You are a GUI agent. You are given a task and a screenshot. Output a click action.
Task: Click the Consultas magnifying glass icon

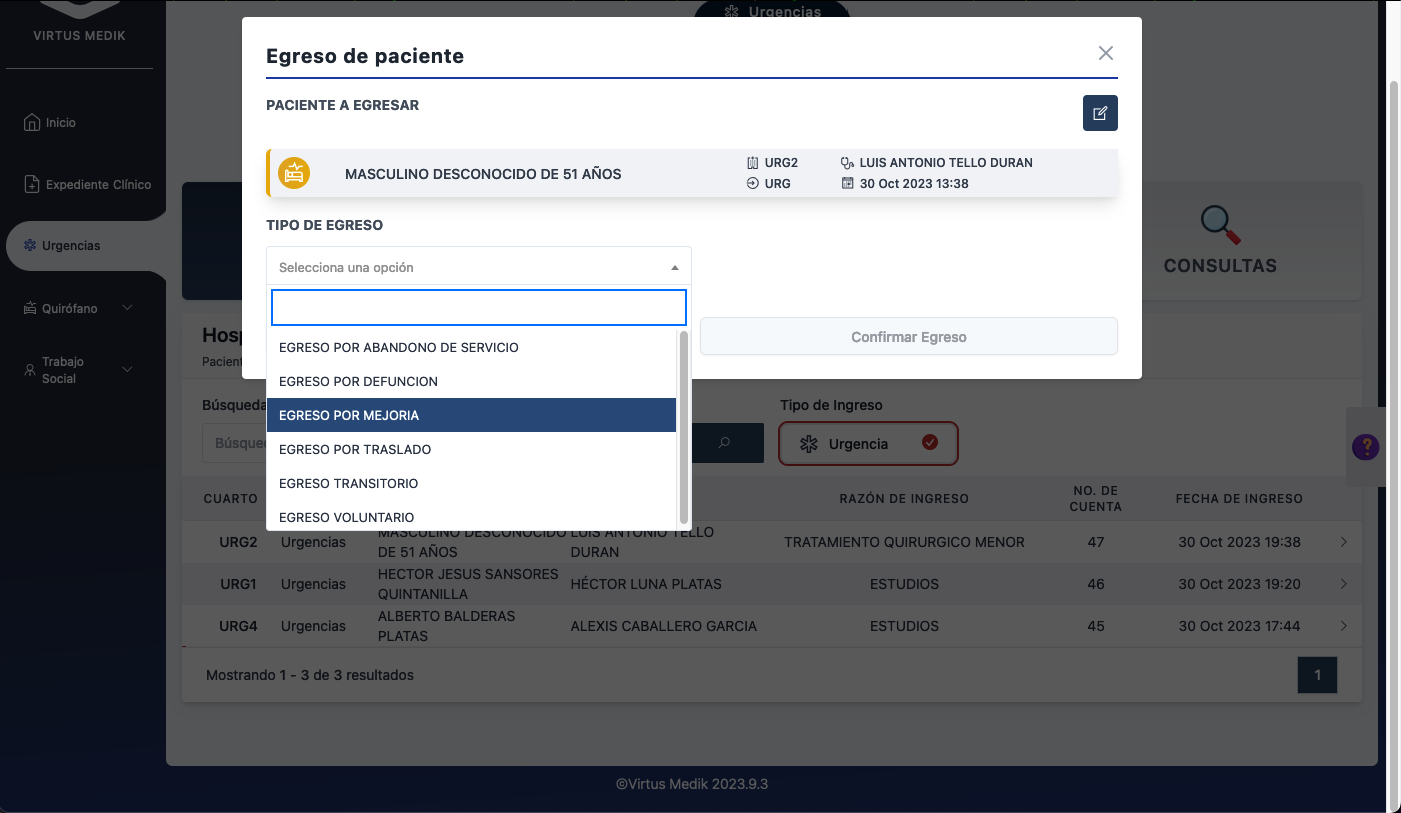click(1220, 225)
